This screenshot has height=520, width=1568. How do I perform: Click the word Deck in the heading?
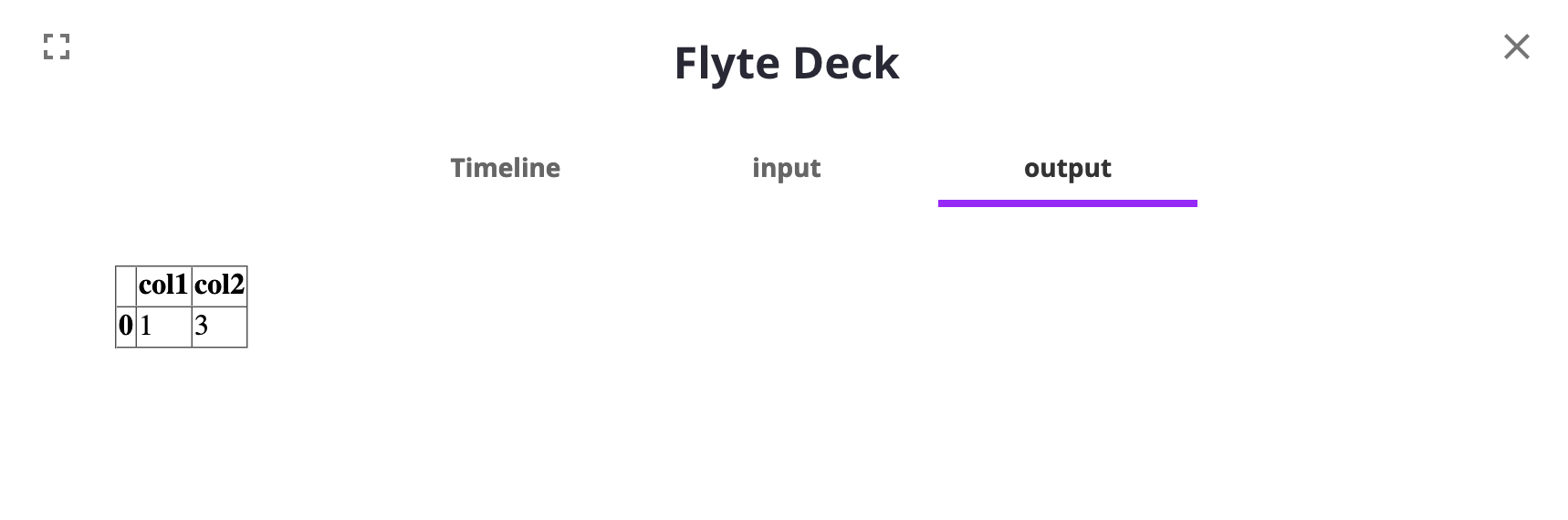tap(846, 63)
